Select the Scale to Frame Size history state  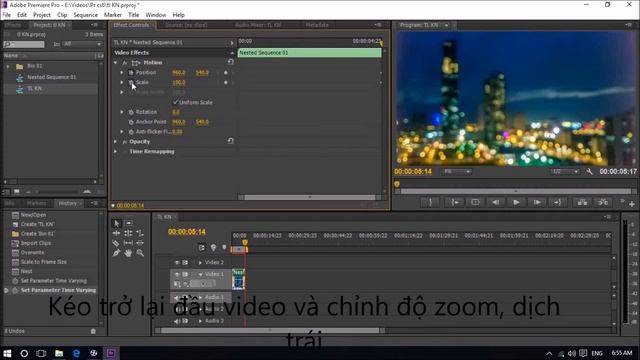point(44,262)
